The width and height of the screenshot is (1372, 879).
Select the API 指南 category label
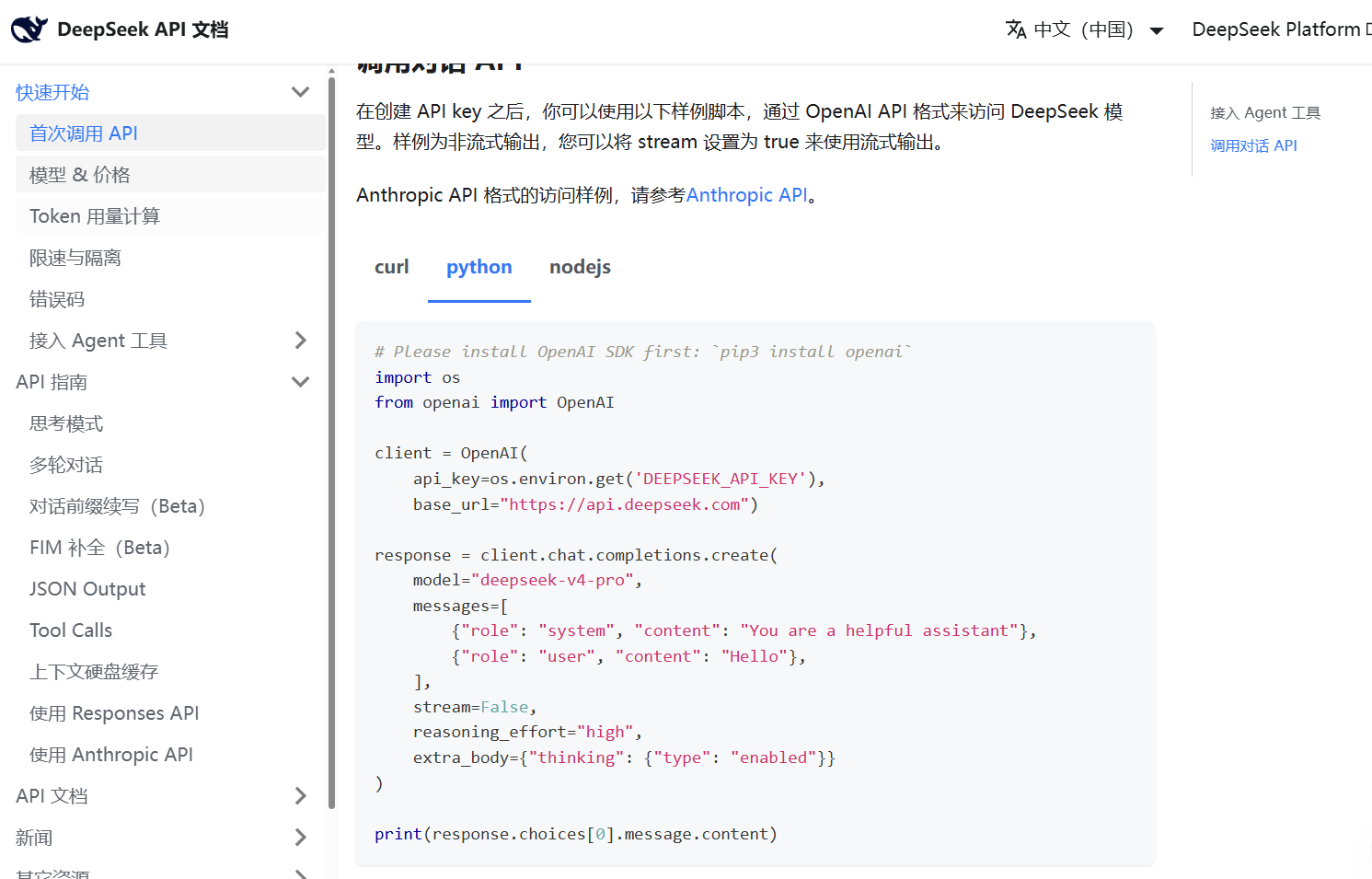pyautogui.click(x=52, y=382)
